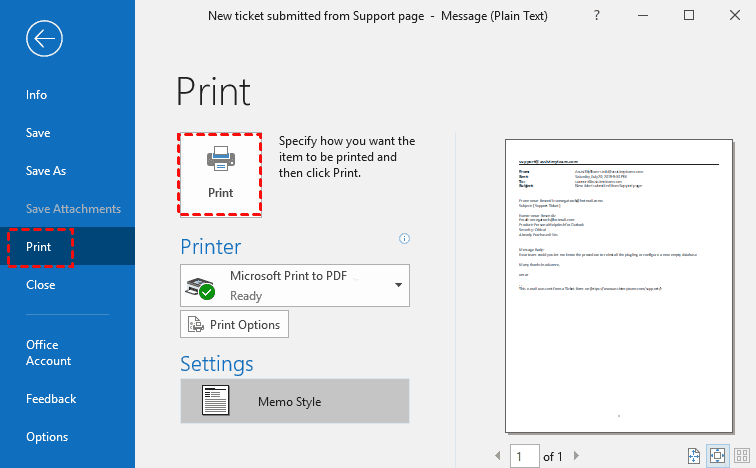This screenshot has width=756, height=468.
Task: Click the page number input field
Action: 524,457
